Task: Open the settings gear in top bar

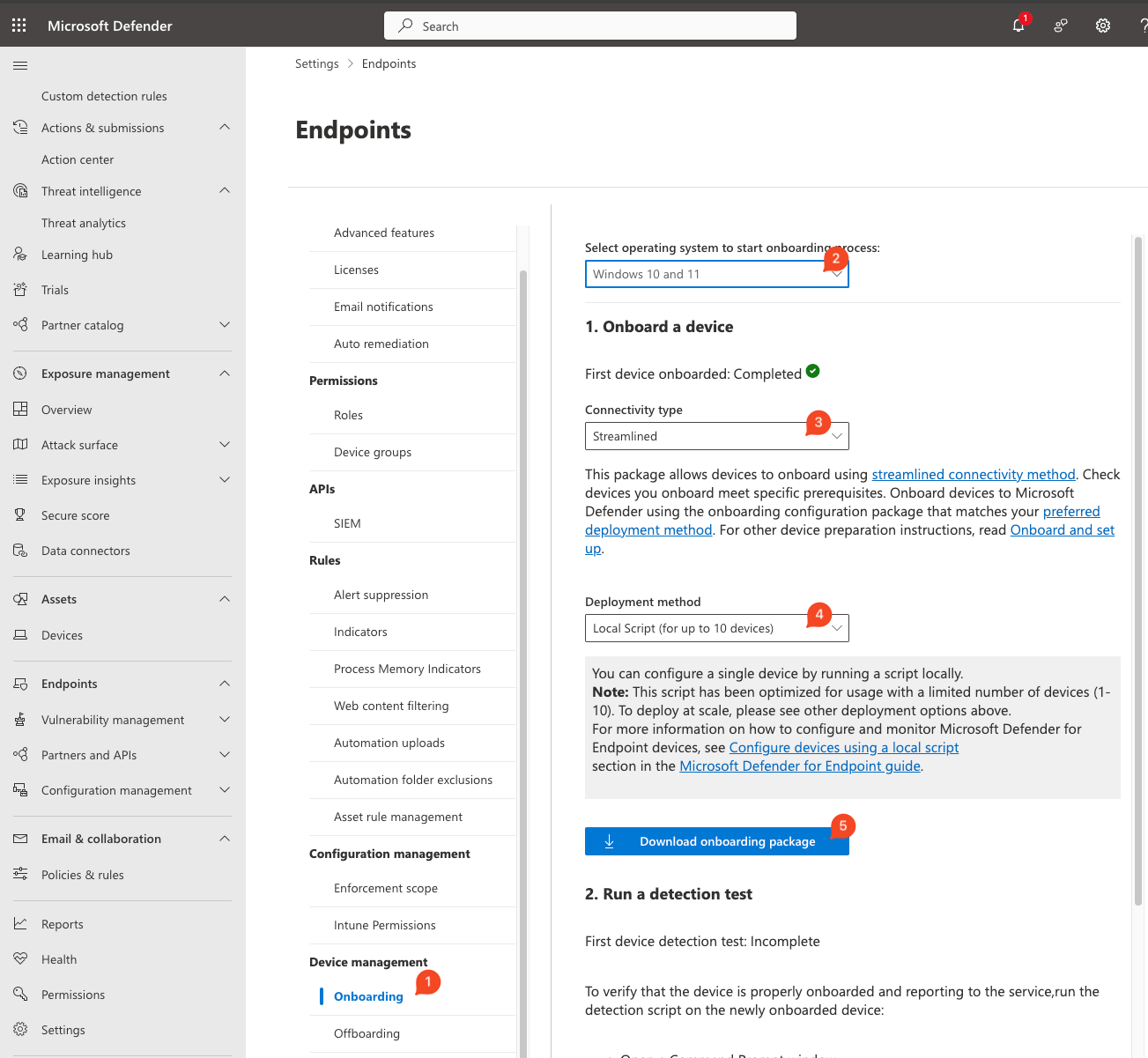Action: click(x=1102, y=26)
